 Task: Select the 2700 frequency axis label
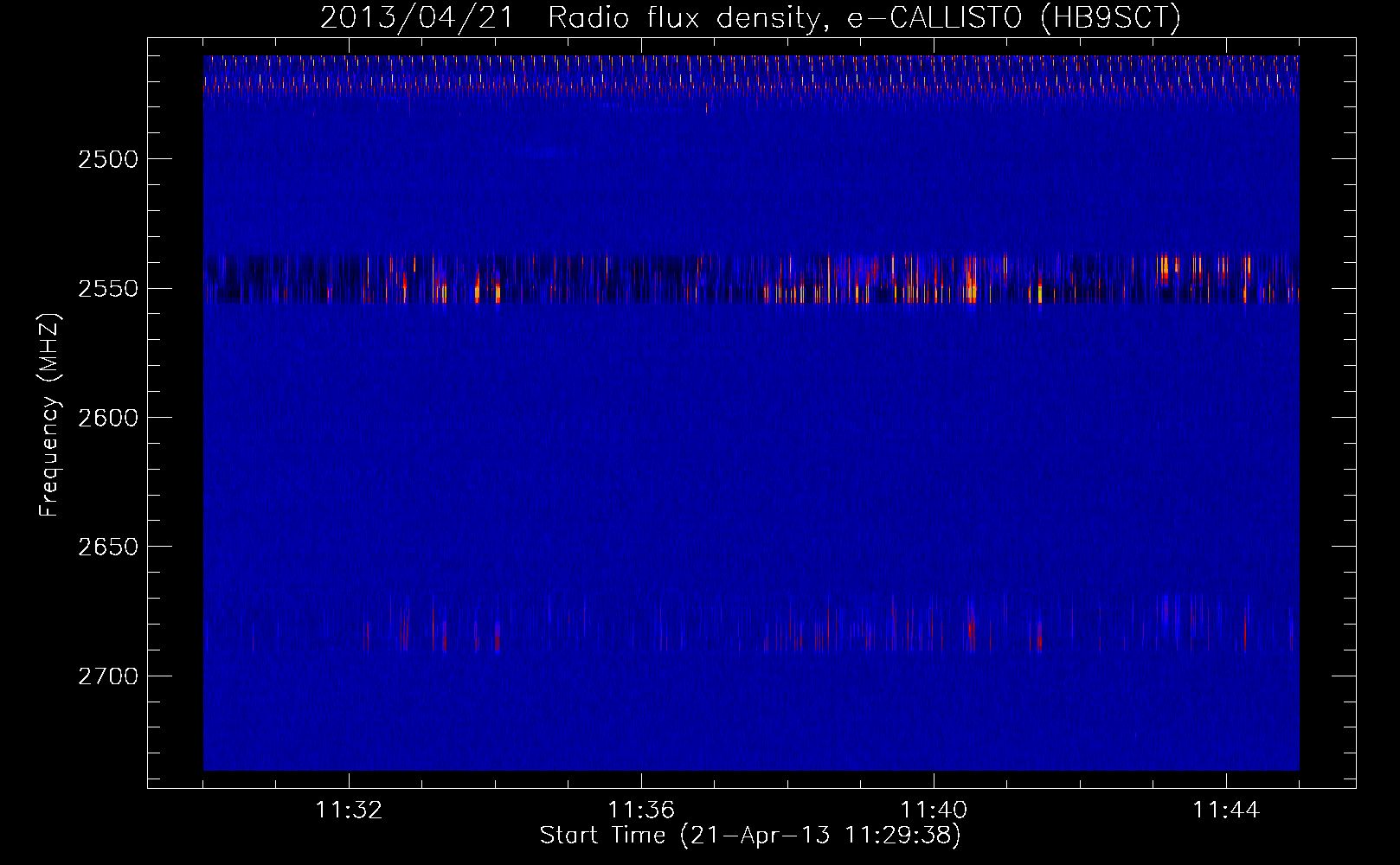(108, 676)
